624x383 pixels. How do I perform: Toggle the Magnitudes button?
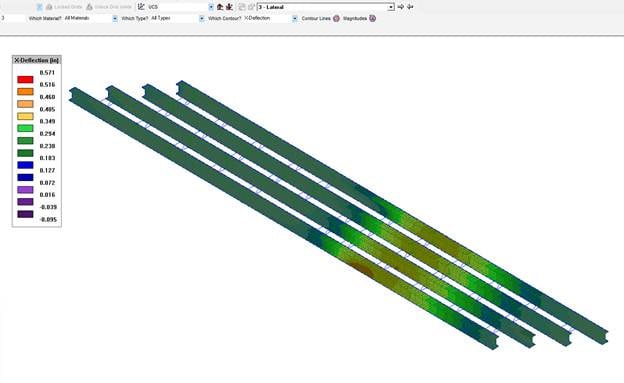[372, 18]
